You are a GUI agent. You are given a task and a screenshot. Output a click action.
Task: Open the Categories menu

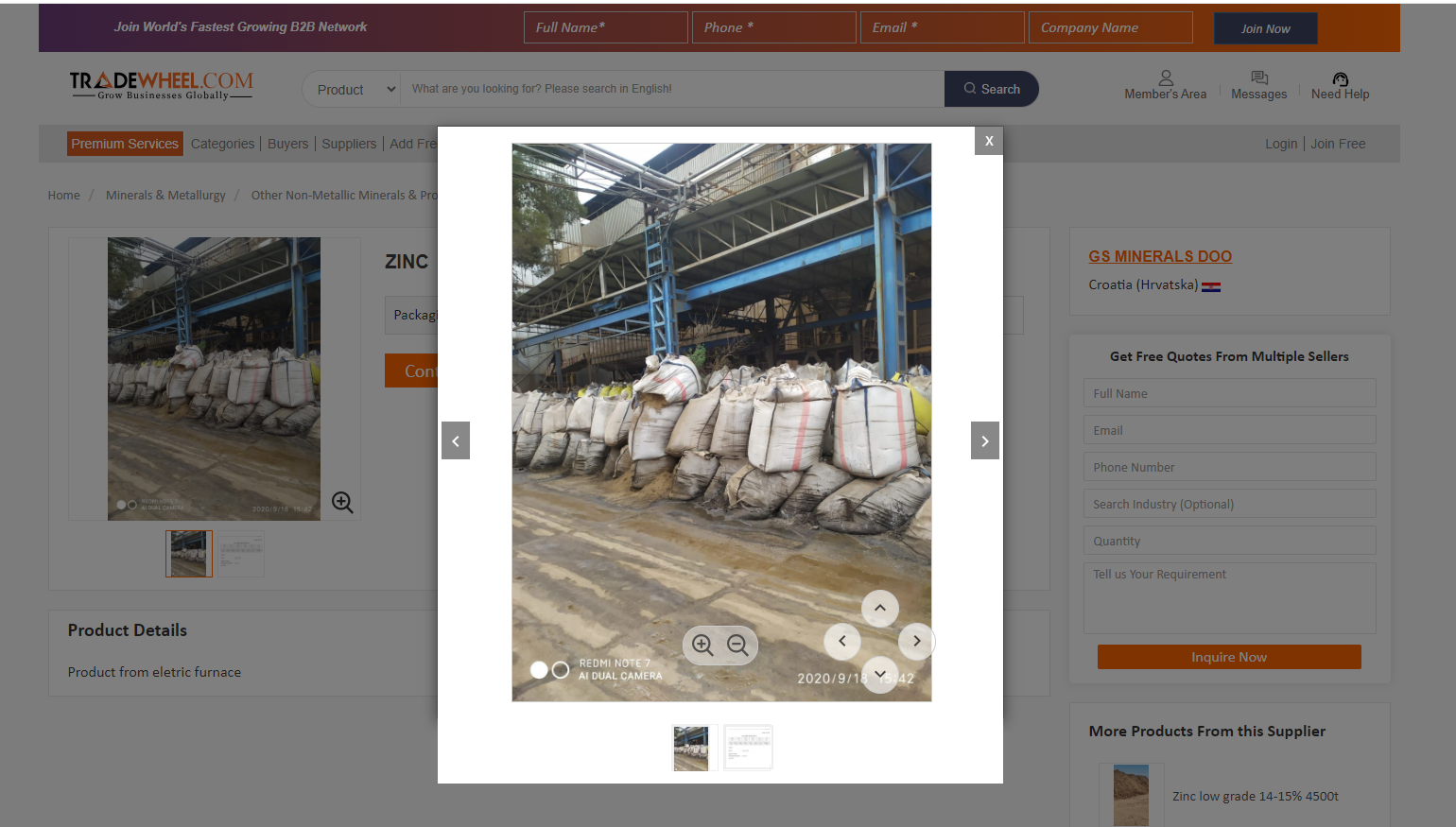222,144
